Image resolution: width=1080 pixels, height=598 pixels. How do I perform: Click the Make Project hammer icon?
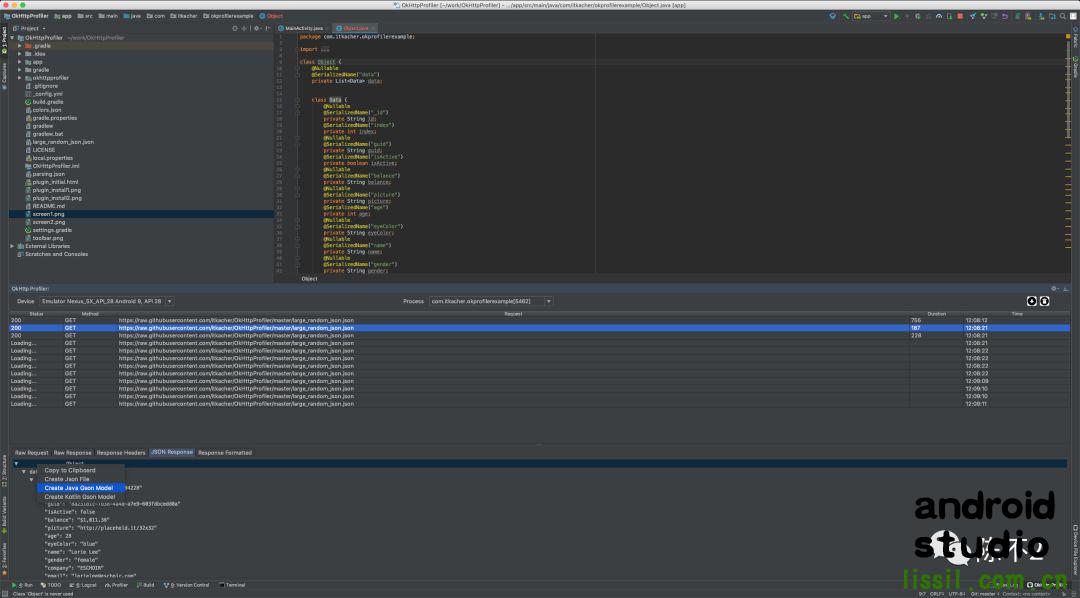coord(846,16)
